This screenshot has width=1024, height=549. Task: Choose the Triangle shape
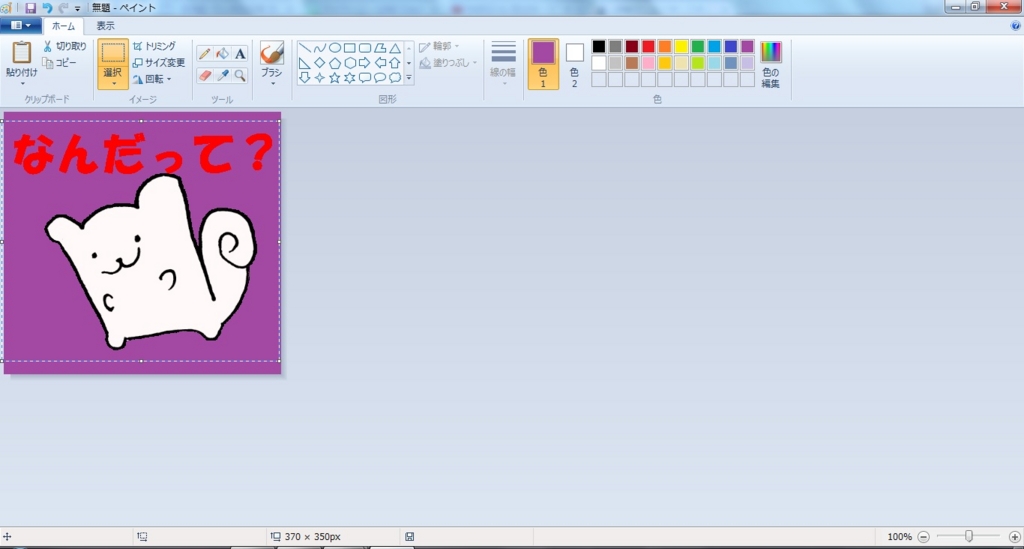[394, 48]
